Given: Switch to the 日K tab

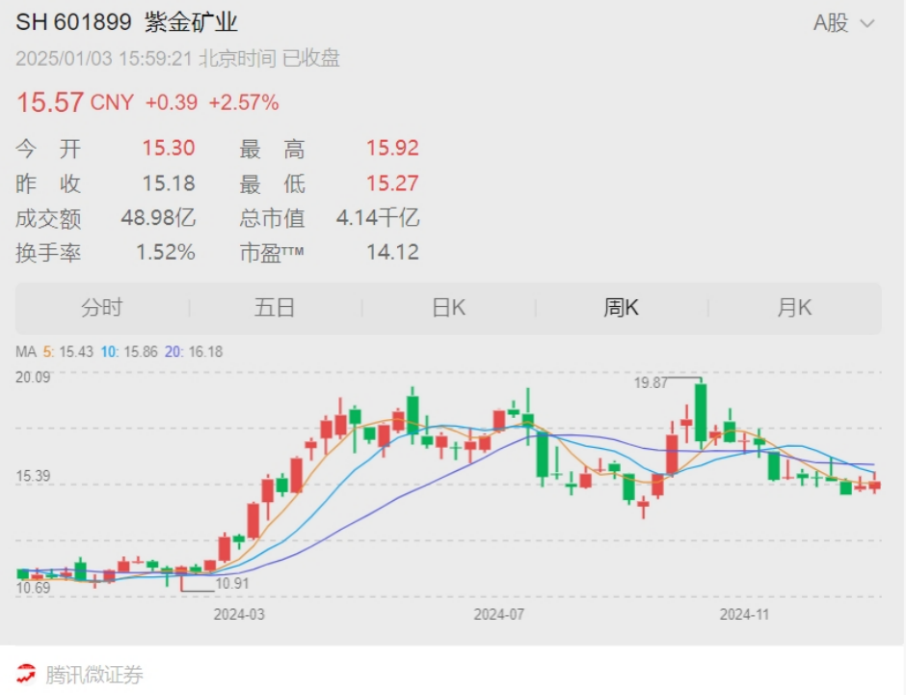Looking at the screenshot, I should click(448, 307).
